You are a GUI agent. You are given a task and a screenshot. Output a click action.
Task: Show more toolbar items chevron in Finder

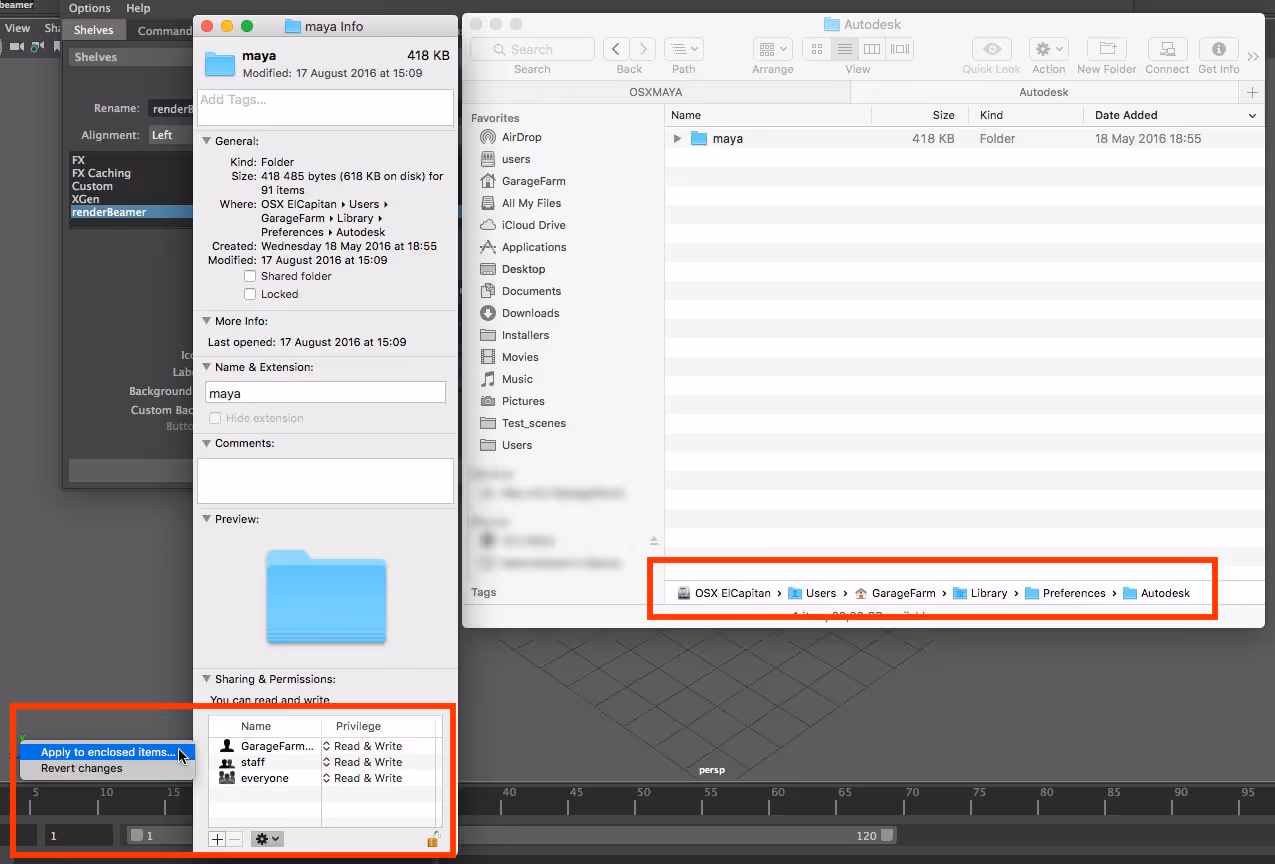pyautogui.click(x=1253, y=56)
